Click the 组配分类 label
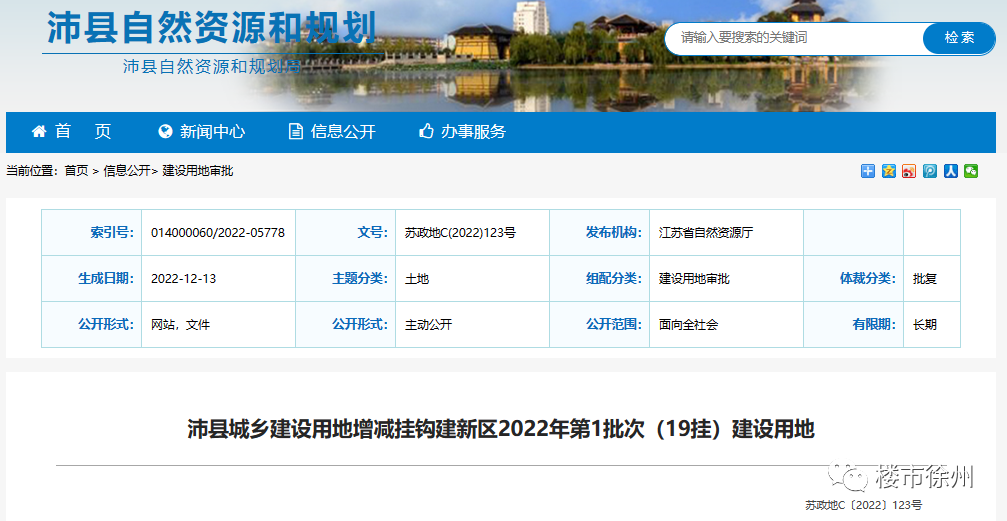This screenshot has height=521, width=1007. point(613,278)
